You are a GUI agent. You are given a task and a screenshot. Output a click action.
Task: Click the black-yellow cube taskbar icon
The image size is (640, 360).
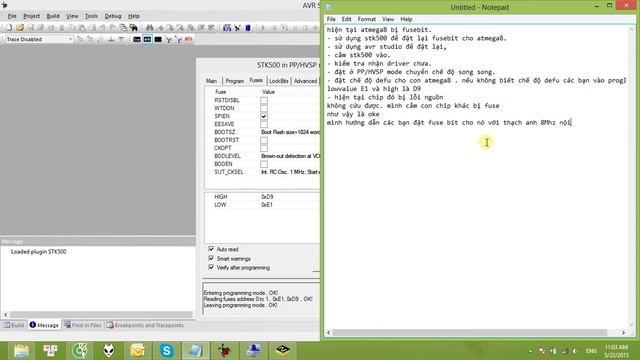pos(282,351)
